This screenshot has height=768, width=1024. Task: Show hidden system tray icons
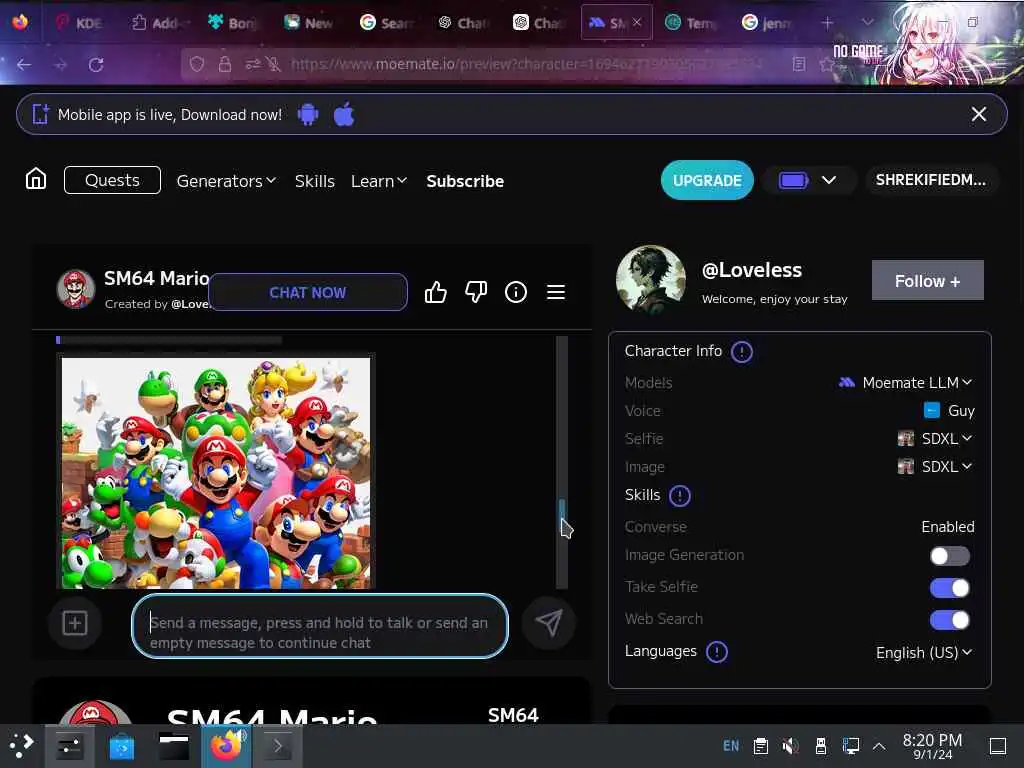879,746
